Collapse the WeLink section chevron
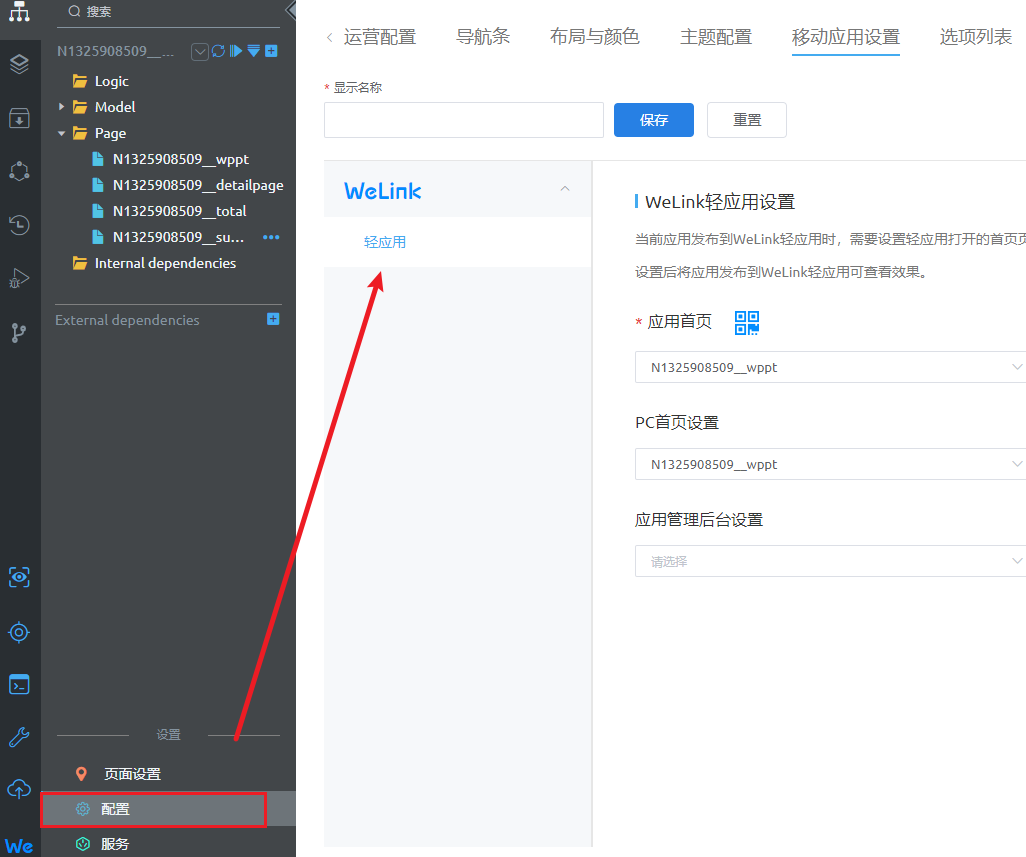Viewport: 1026px width, 857px height. point(565,188)
